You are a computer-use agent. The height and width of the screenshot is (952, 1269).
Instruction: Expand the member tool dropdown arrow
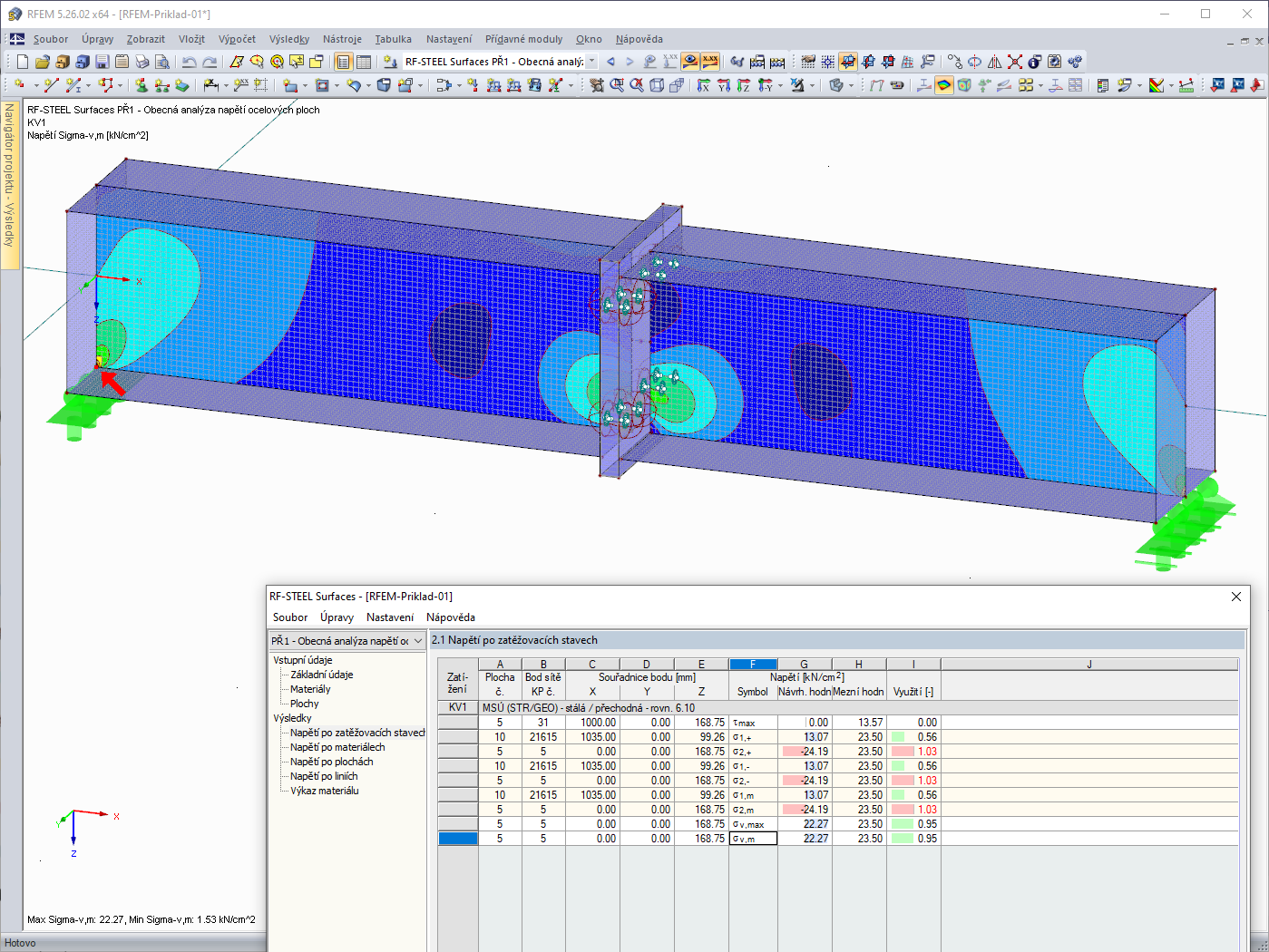click(88, 85)
